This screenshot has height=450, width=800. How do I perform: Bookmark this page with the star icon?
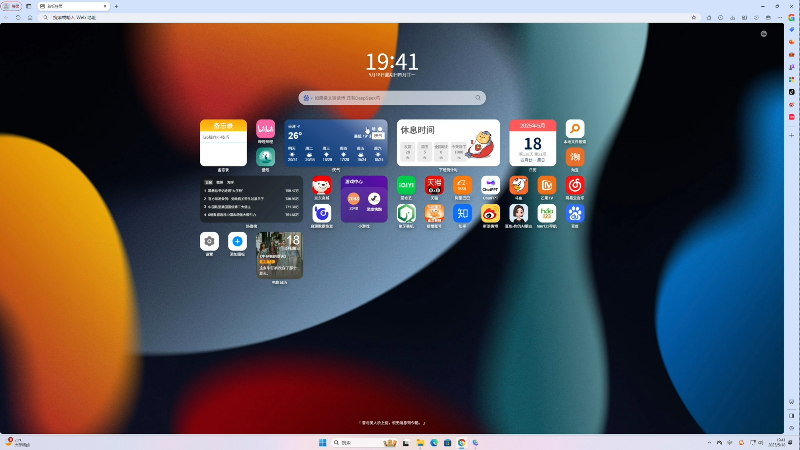click(693, 17)
